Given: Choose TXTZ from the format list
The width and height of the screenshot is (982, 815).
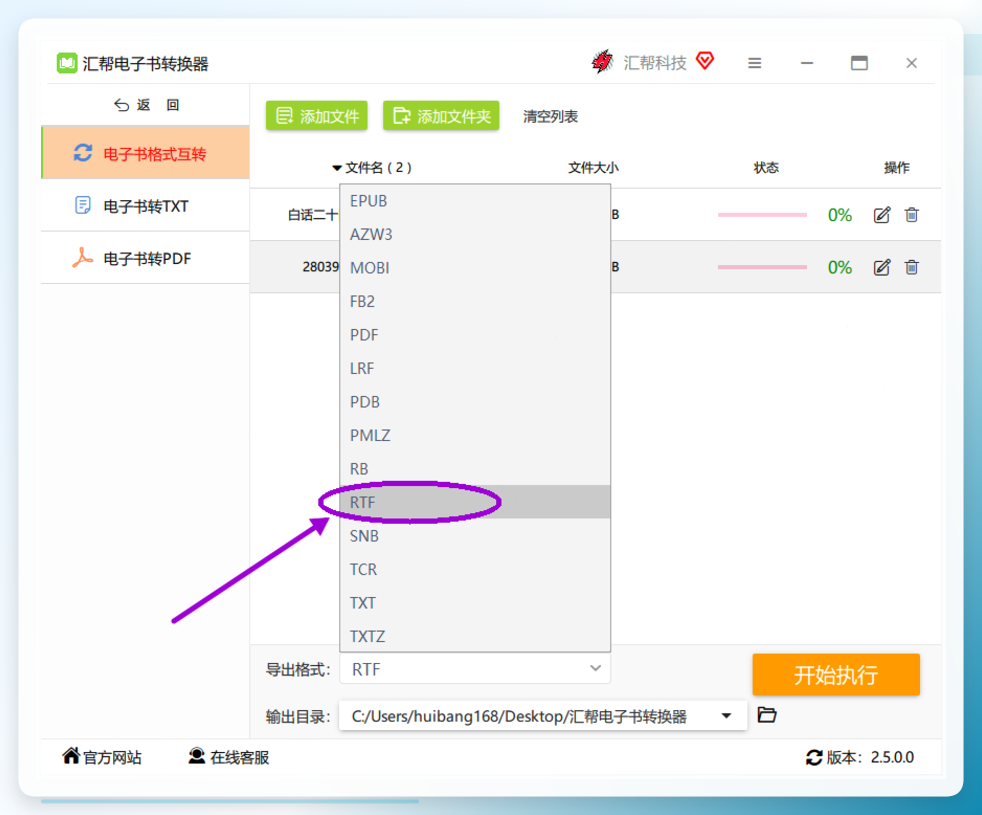Looking at the screenshot, I should click(475, 636).
